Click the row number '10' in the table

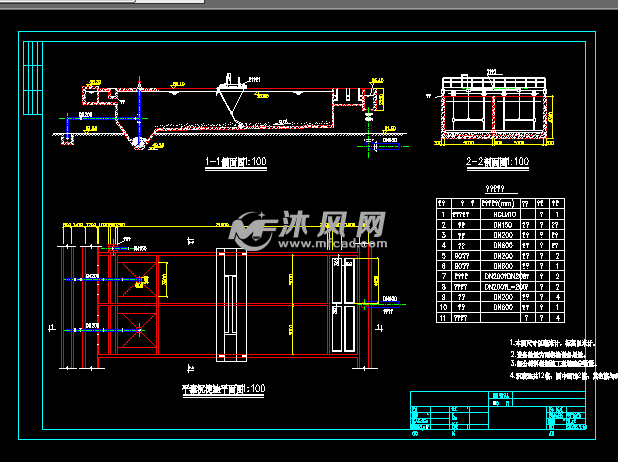[x=443, y=307]
